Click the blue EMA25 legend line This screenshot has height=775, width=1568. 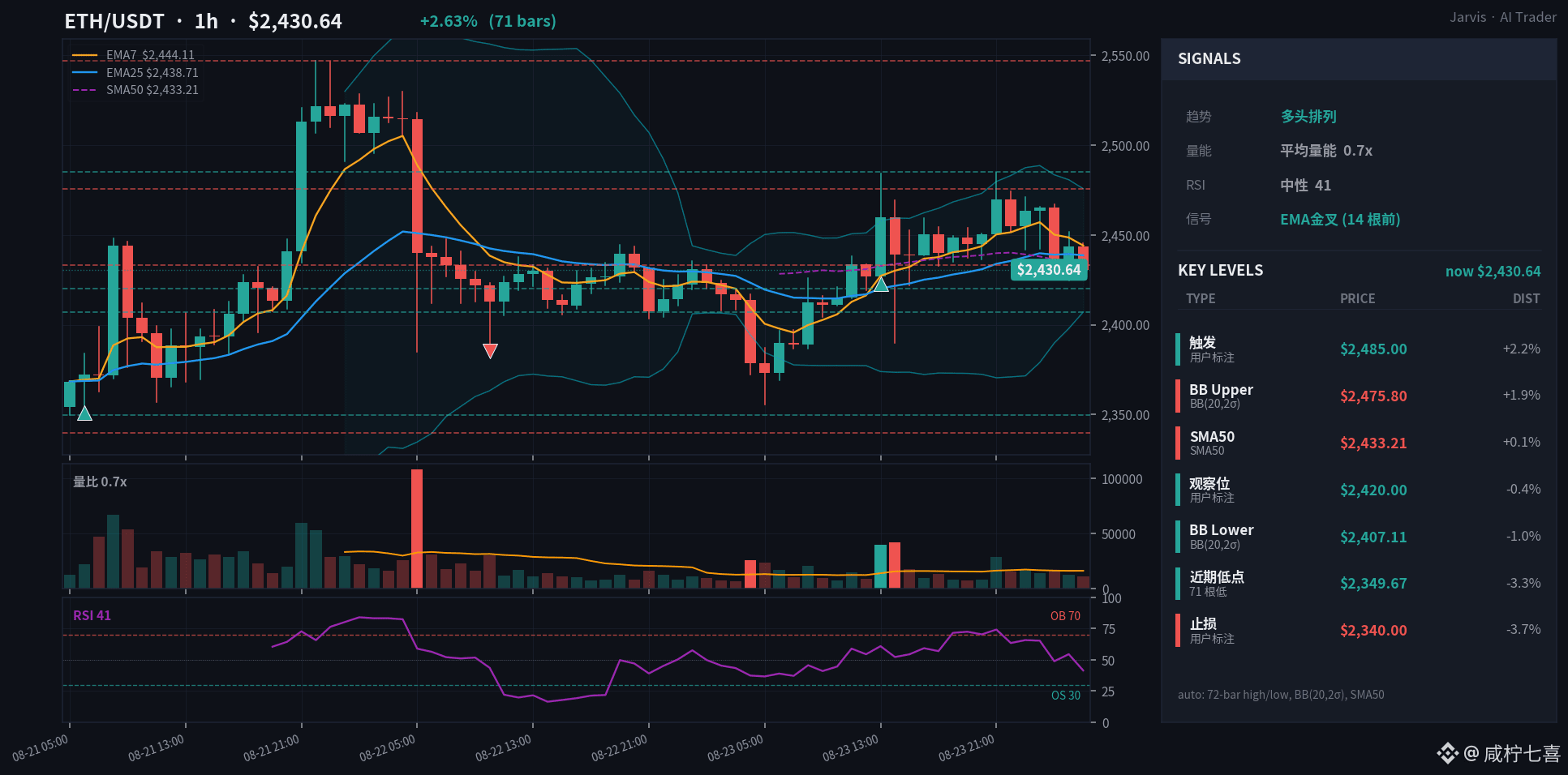[x=85, y=72]
